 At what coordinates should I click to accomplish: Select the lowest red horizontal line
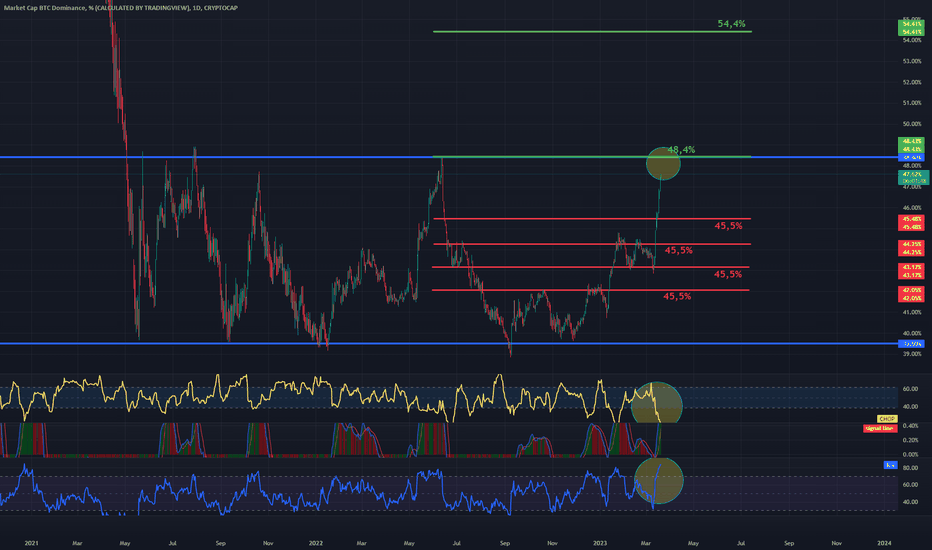[590, 290]
